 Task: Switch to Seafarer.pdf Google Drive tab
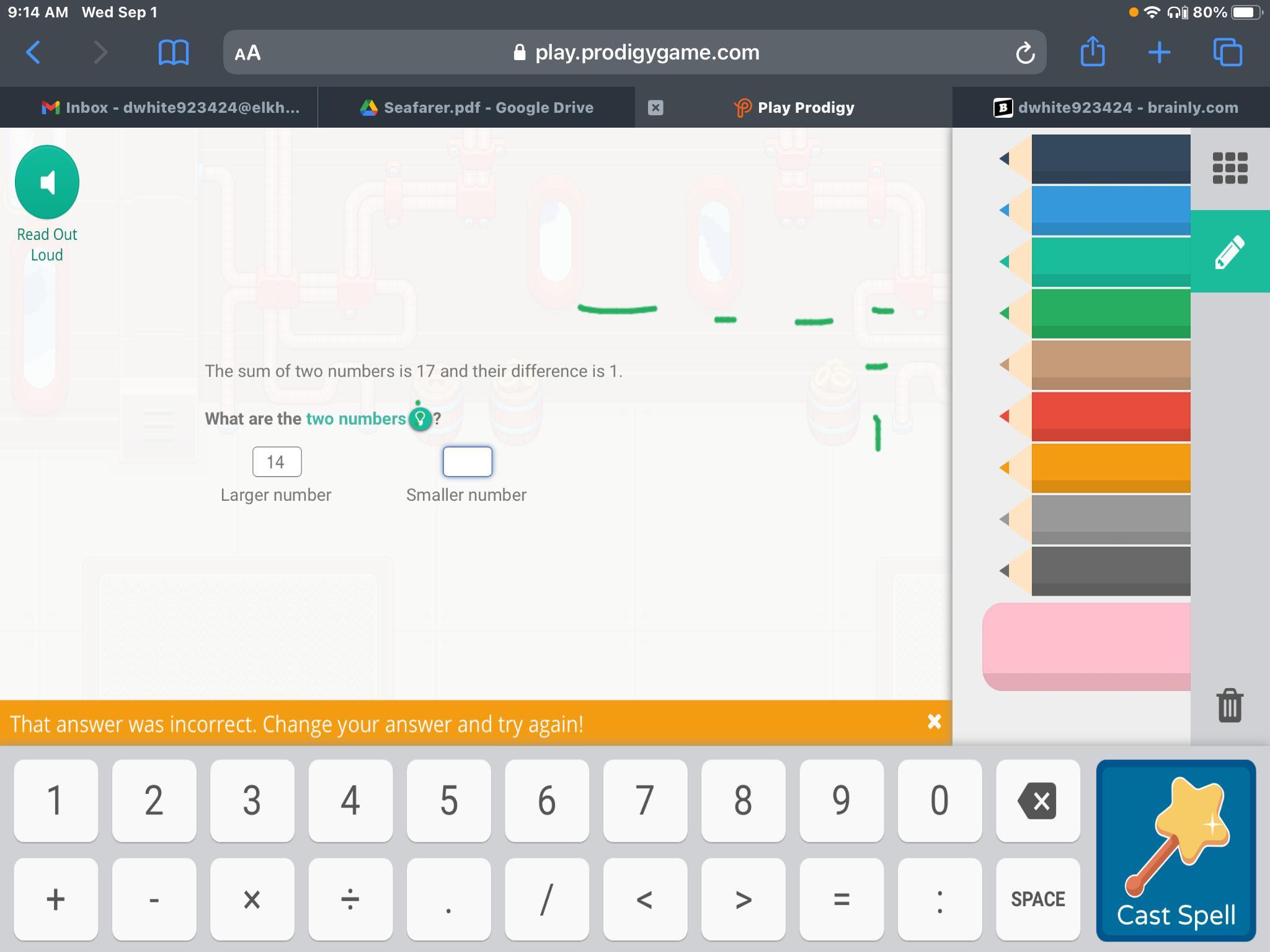tap(476, 107)
